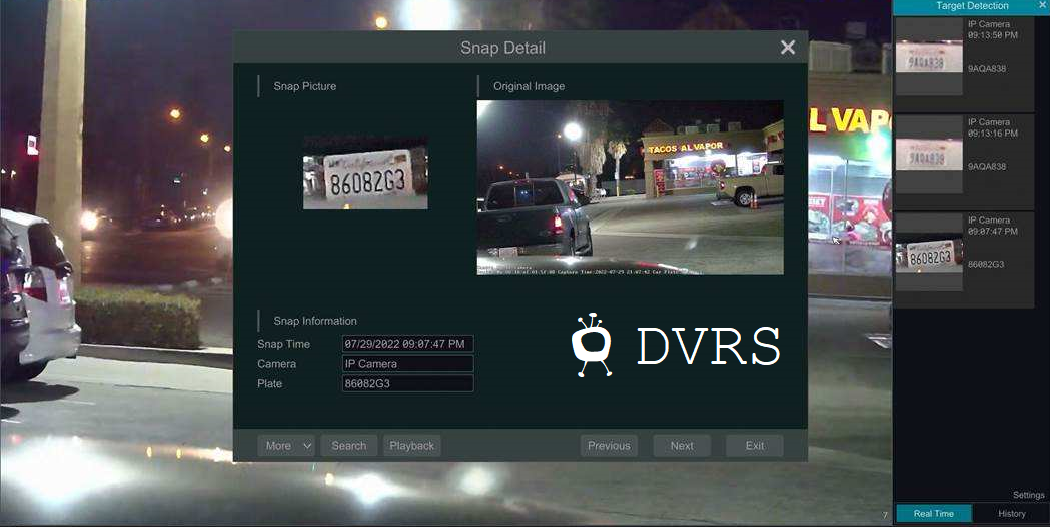Select the 09:07:47 PM detection thumbnail
Screen dimensions: 1050x527
click(929, 256)
